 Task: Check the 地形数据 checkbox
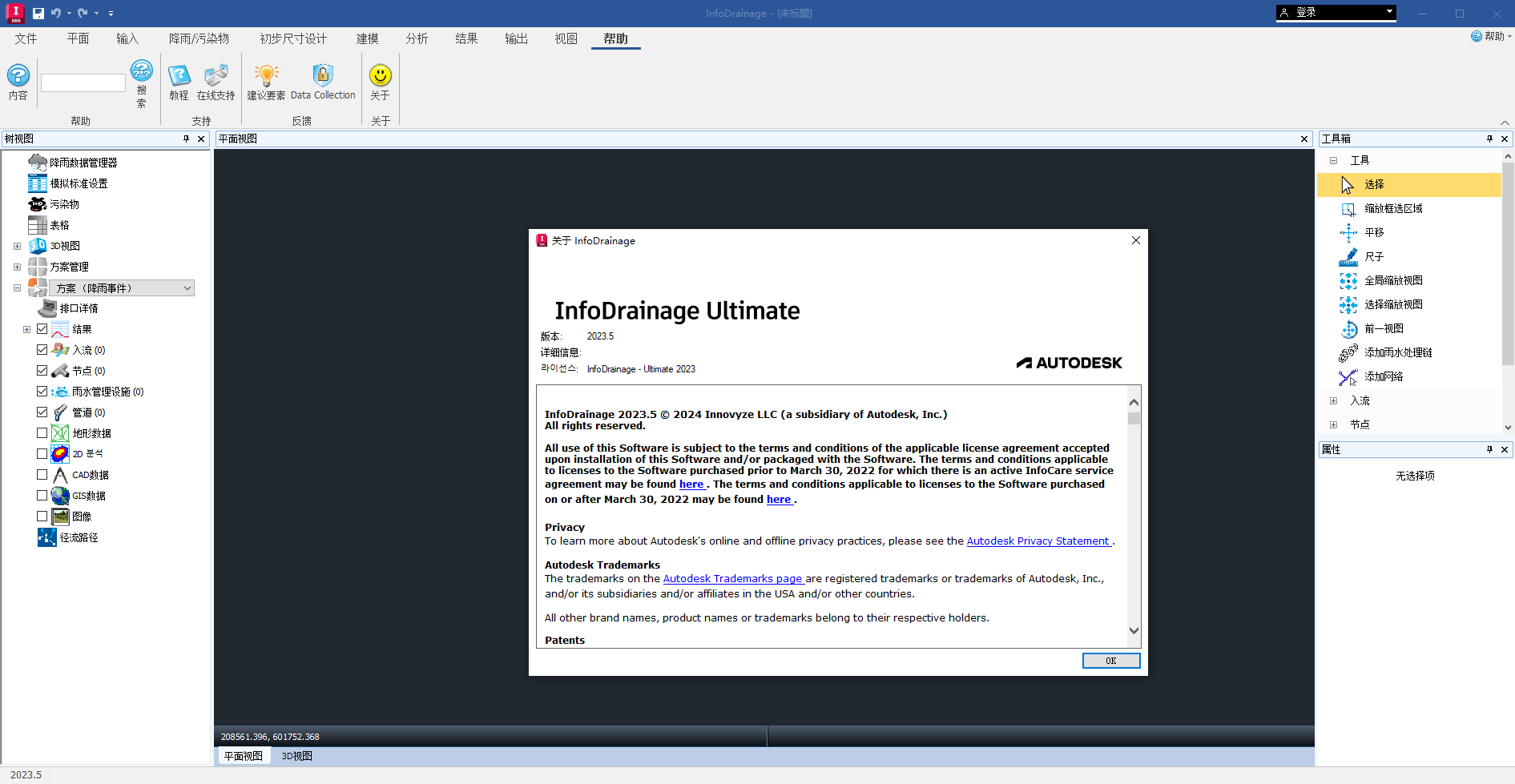point(42,432)
